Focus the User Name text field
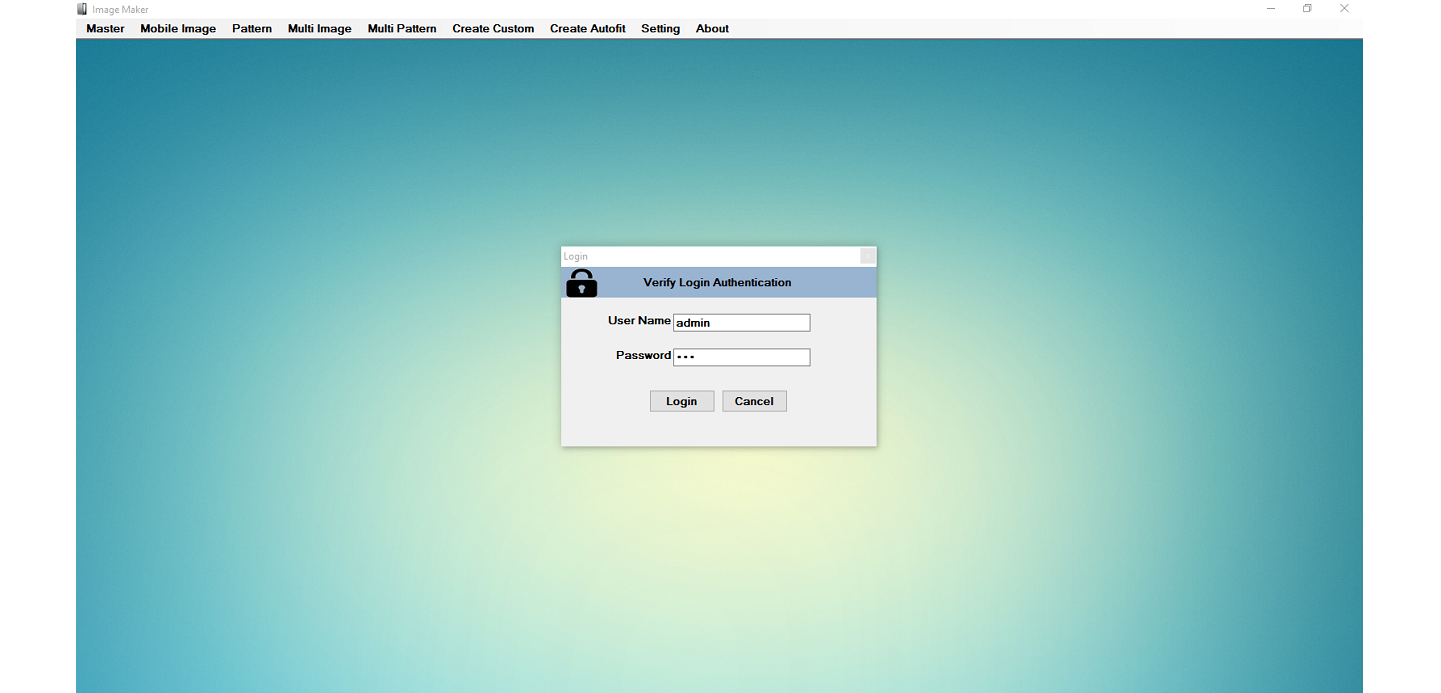Viewport: 1441px width, 693px height. 741,323
